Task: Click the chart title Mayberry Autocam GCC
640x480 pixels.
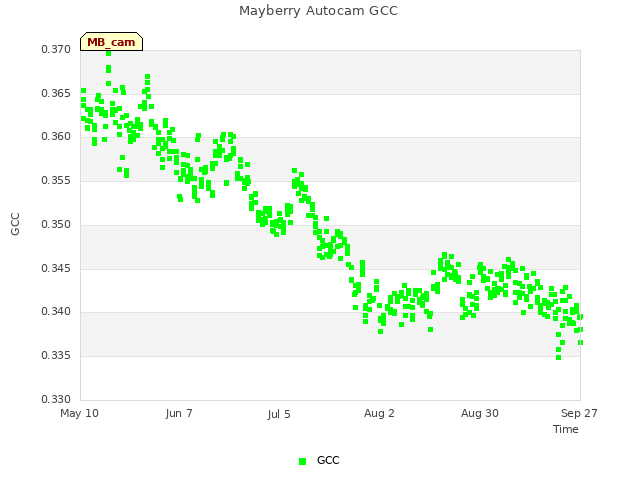Action: pos(318,11)
